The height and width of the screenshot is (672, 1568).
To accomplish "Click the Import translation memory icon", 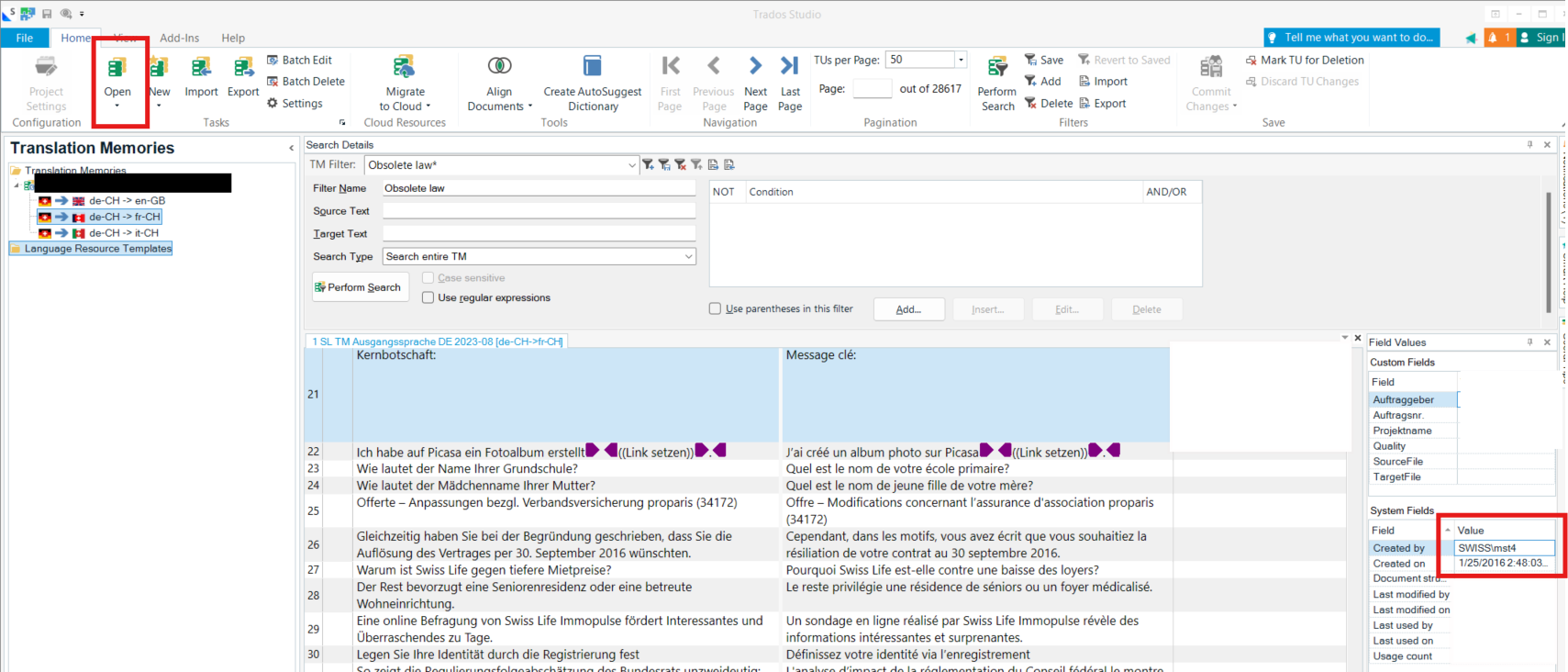I will click(x=201, y=68).
